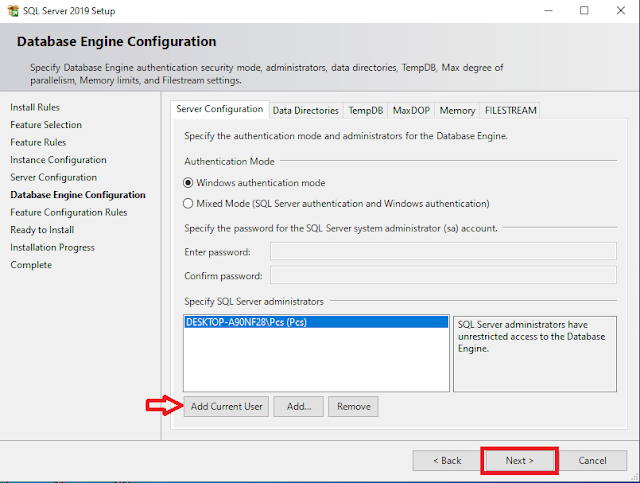Open the Data Directories tab
This screenshot has height=483, width=640.
(x=306, y=111)
